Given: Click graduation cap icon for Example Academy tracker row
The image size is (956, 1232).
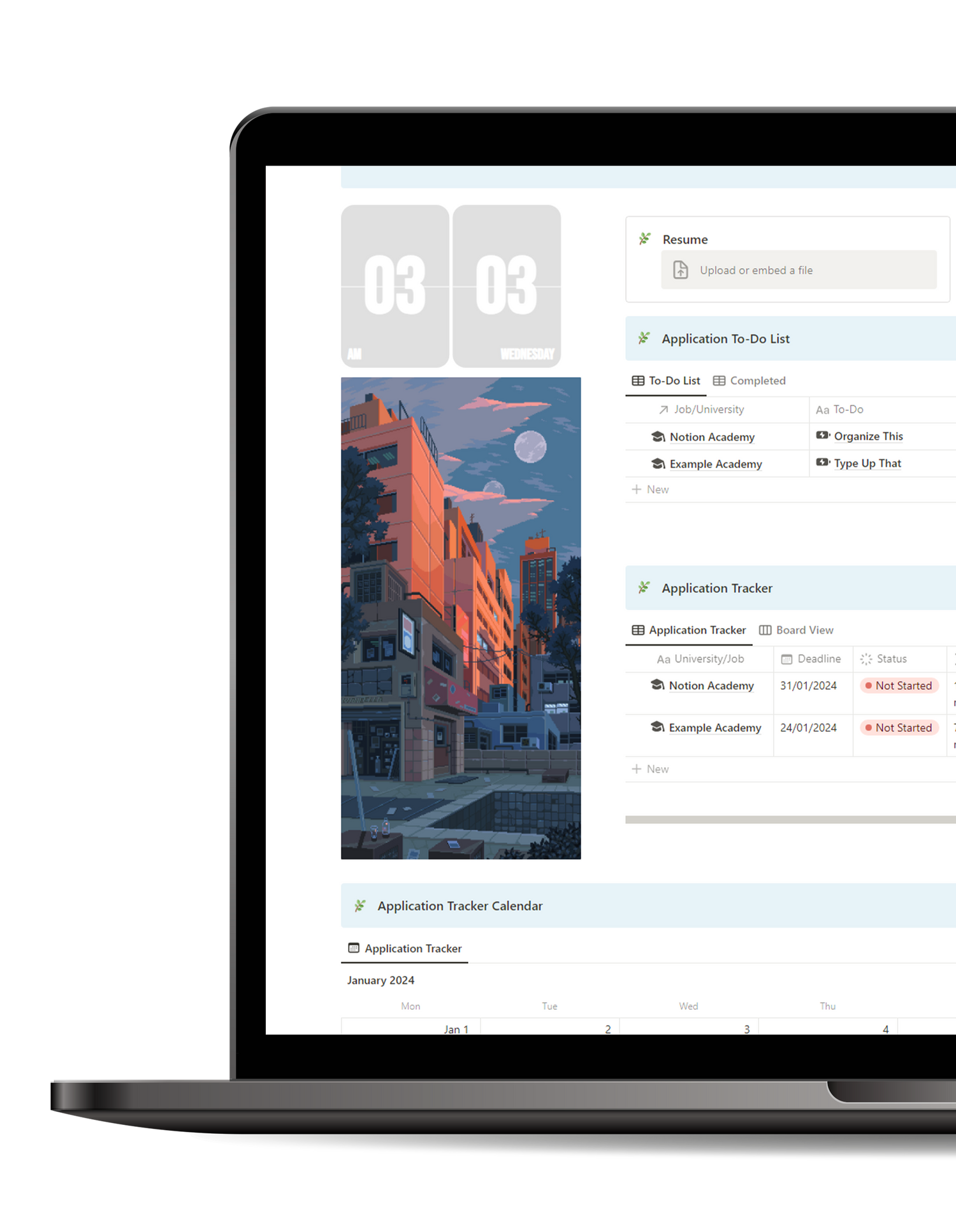Looking at the screenshot, I should click(x=657, y=727).
